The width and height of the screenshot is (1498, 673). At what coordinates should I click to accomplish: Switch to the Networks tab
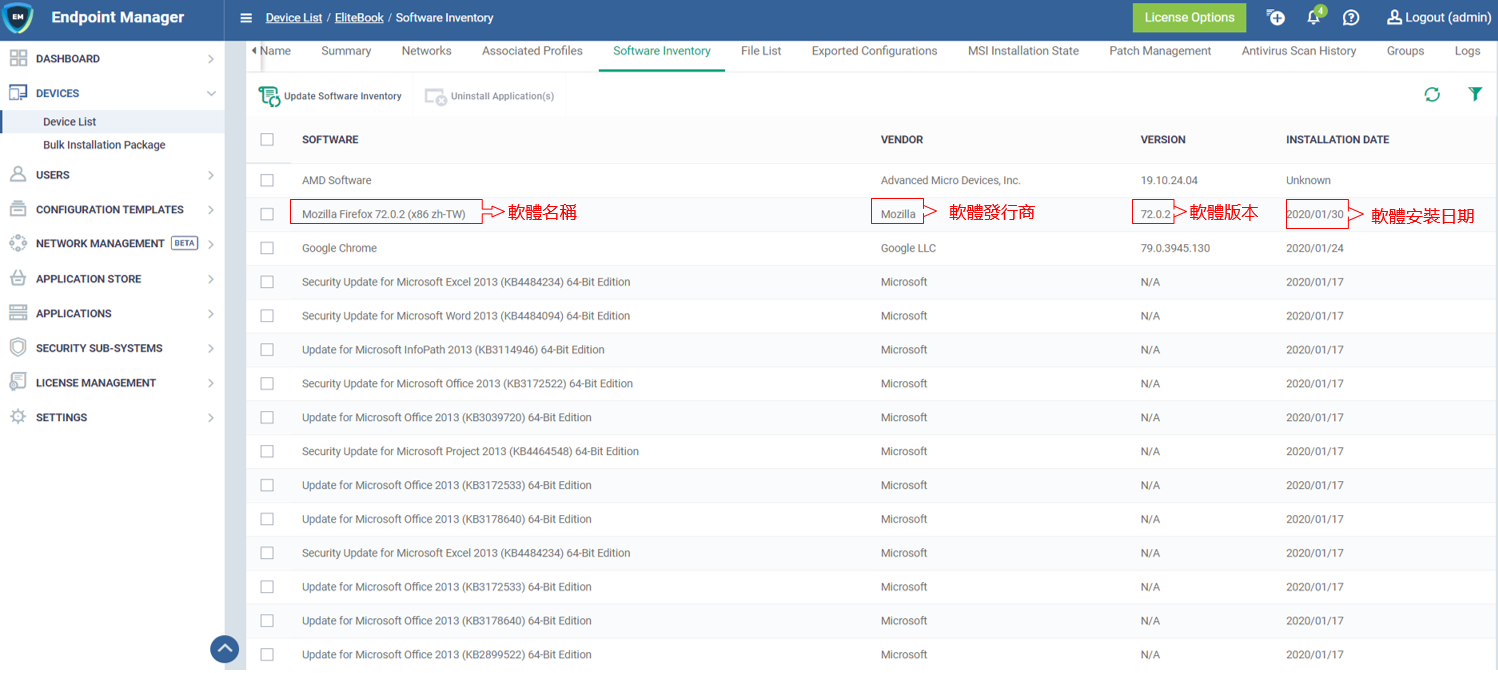pyautogui.click(x=426, y=51)
